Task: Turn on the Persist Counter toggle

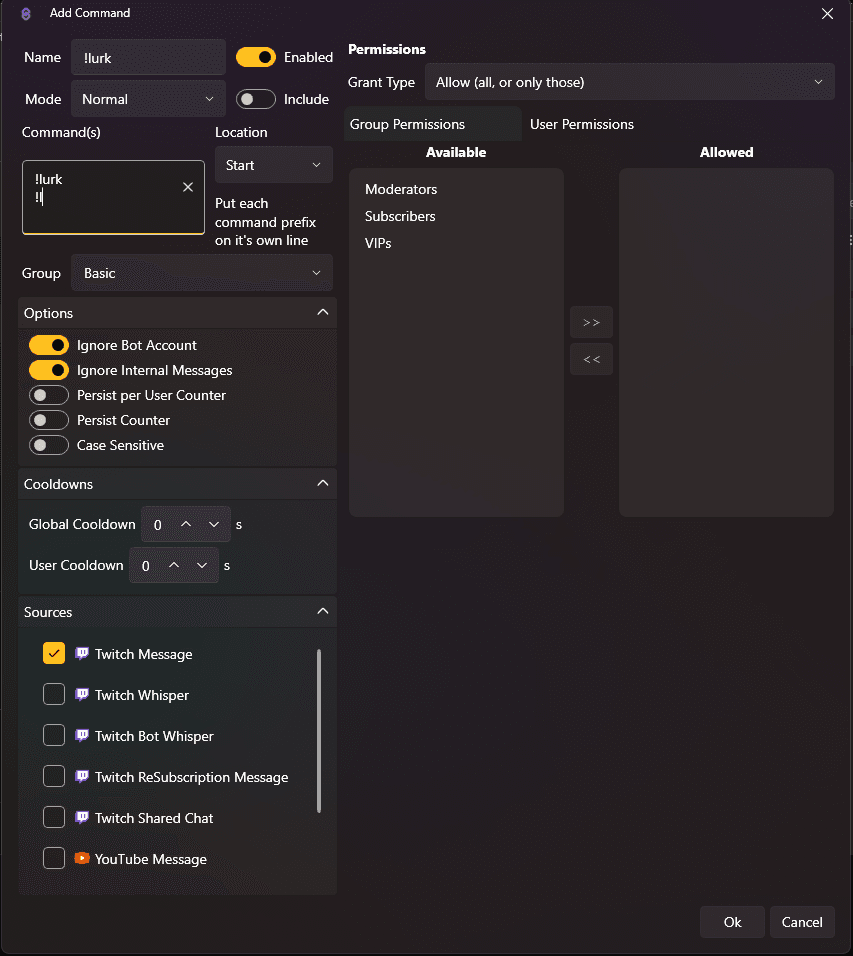Action: [x=49, y=420]
